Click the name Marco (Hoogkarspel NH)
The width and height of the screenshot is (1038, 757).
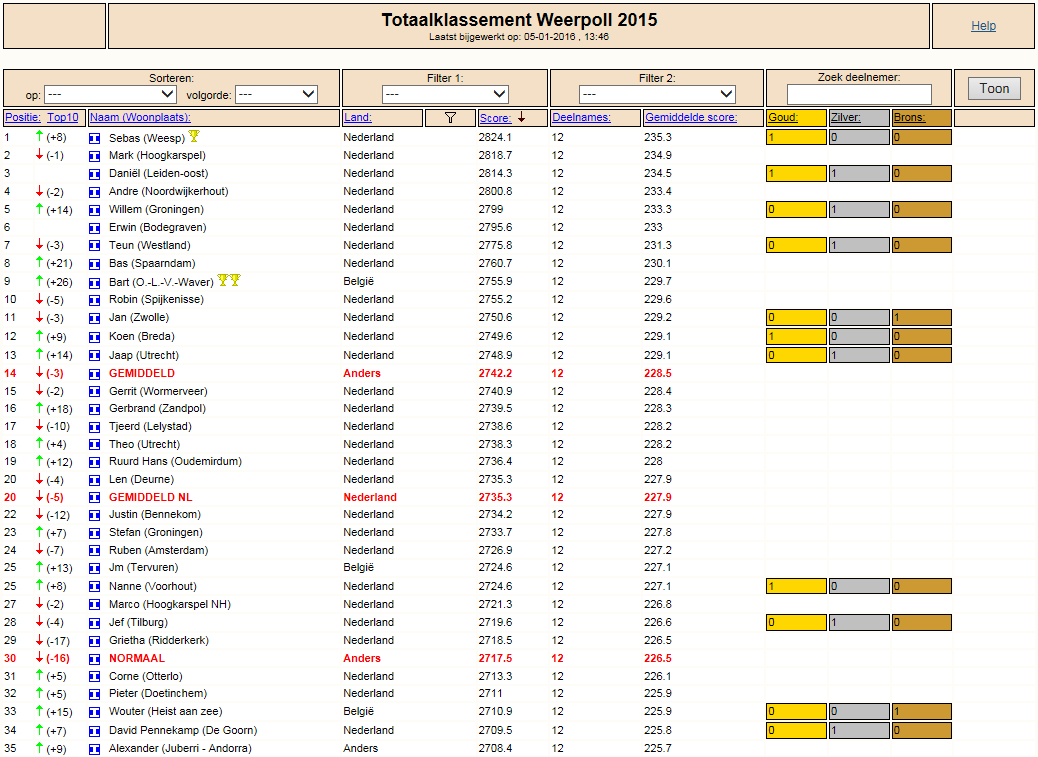(x=169, y=605)
